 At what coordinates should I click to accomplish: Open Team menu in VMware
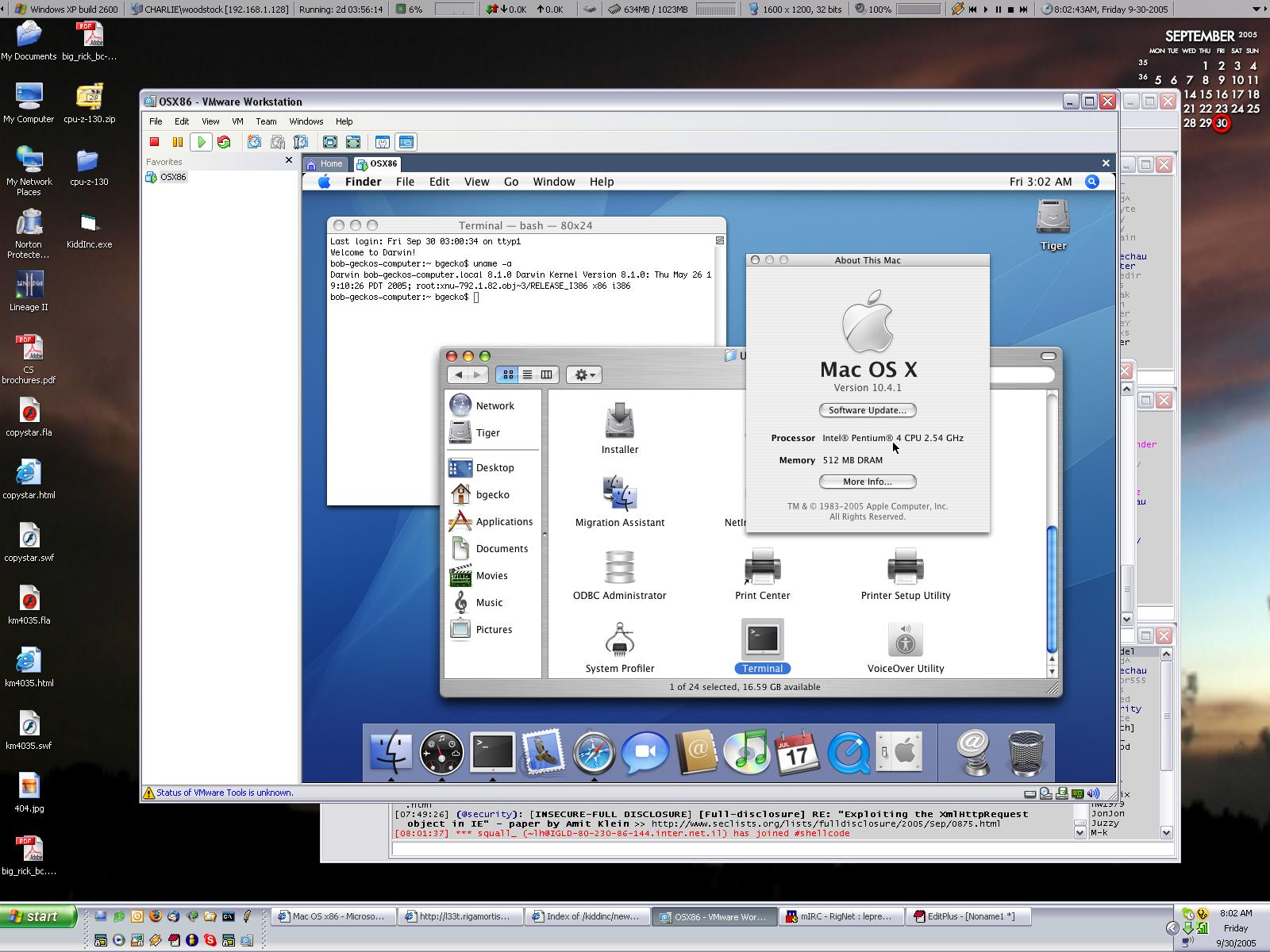[266, 121]
